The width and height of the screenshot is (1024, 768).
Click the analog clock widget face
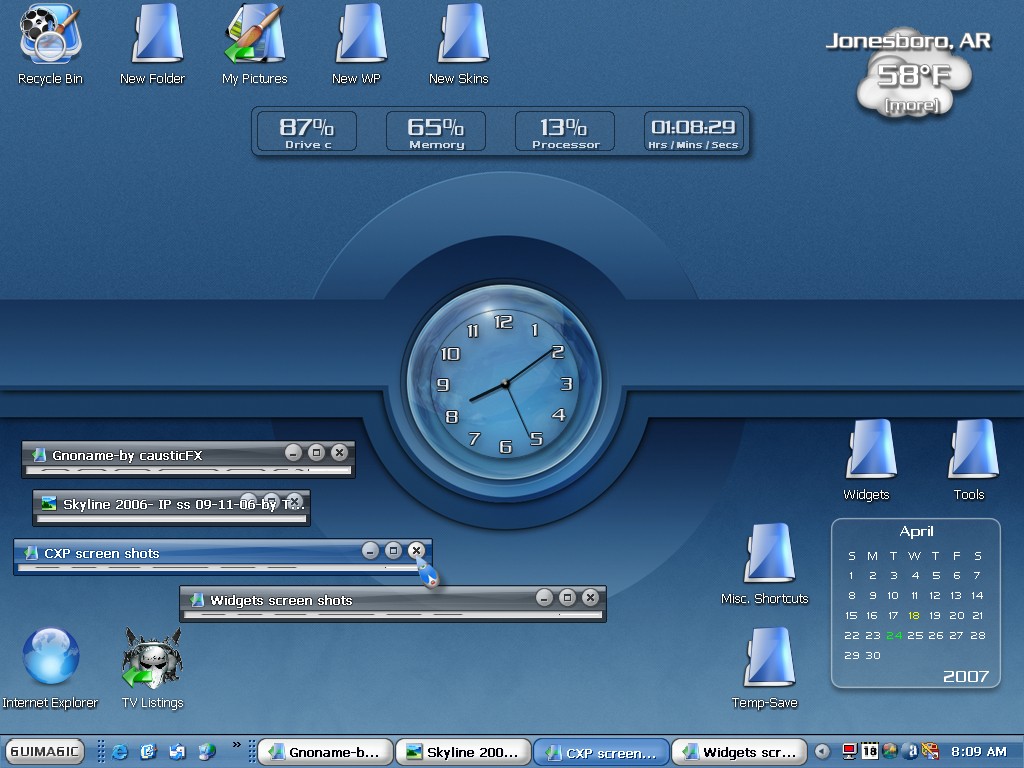click(x=504, y=383)
